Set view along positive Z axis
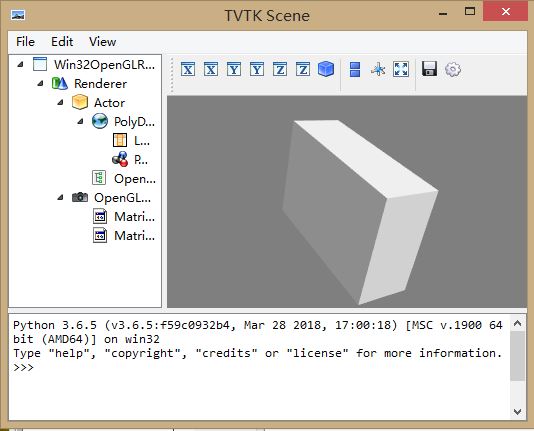The height and width of the screenshot is (431, 534). [x=280, y=69]
